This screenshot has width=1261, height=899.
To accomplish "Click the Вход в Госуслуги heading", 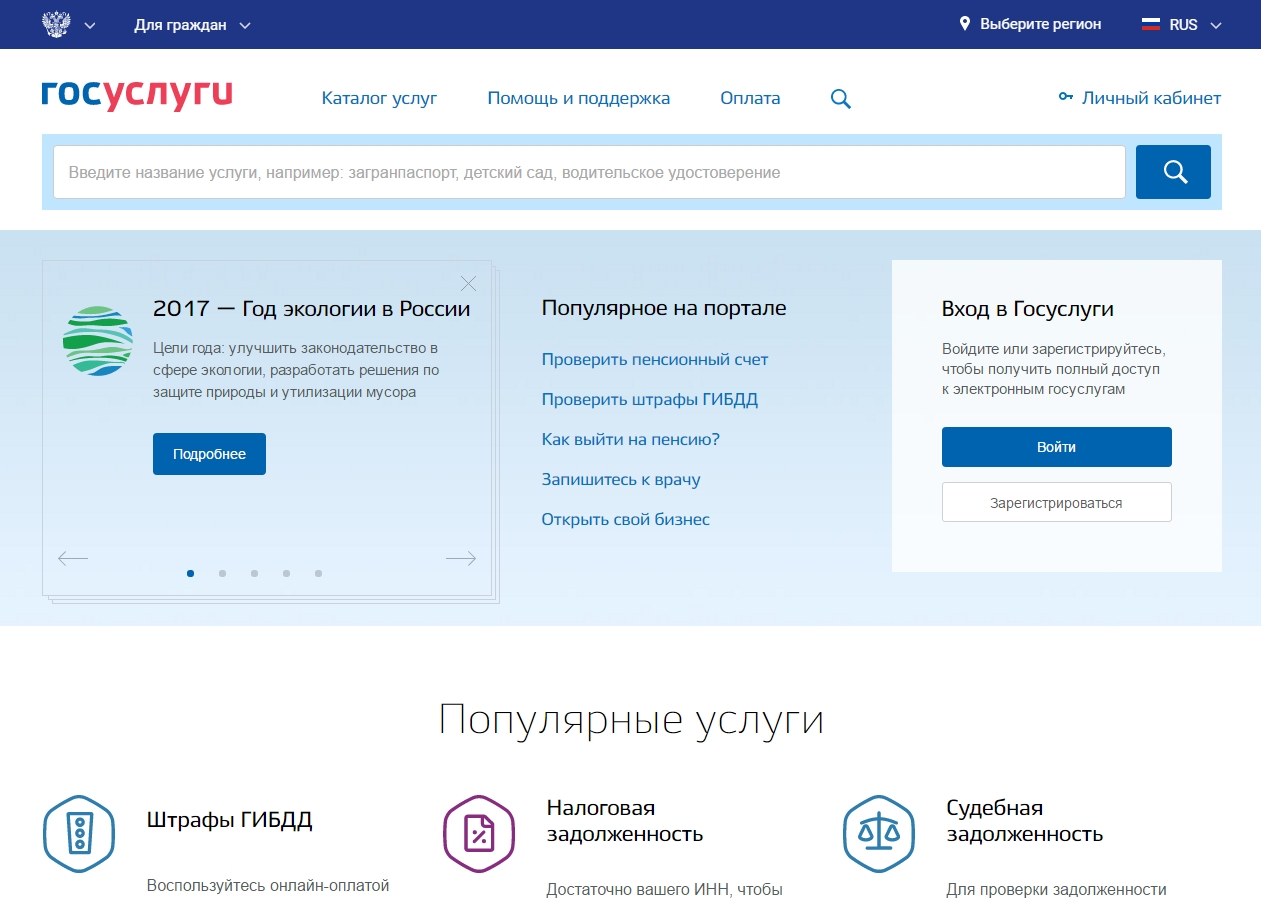I will pyautogui.click(x=1028, y=309).
